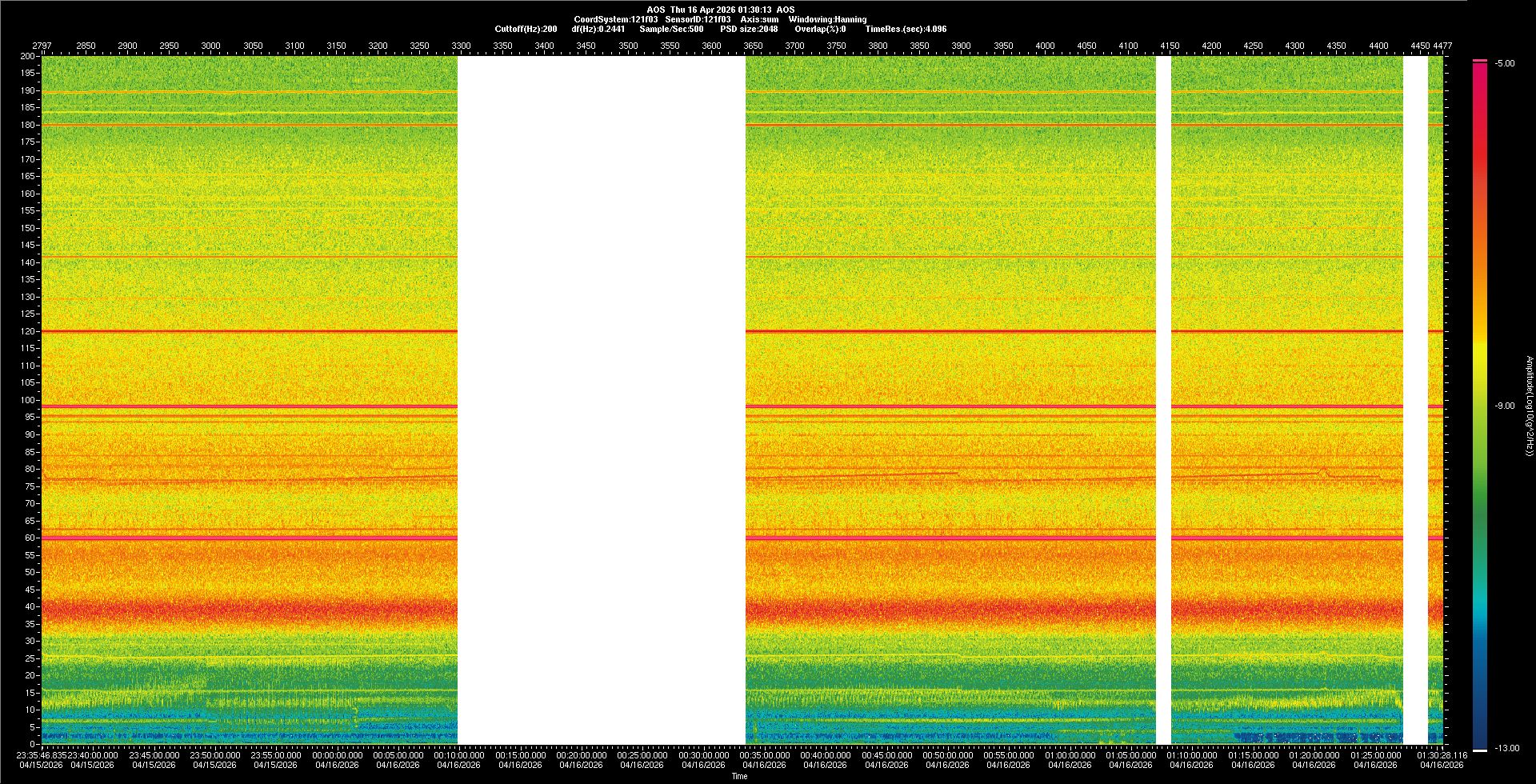Click the 3000 tick label on the top axis
1536x784 pixels.
210,46
